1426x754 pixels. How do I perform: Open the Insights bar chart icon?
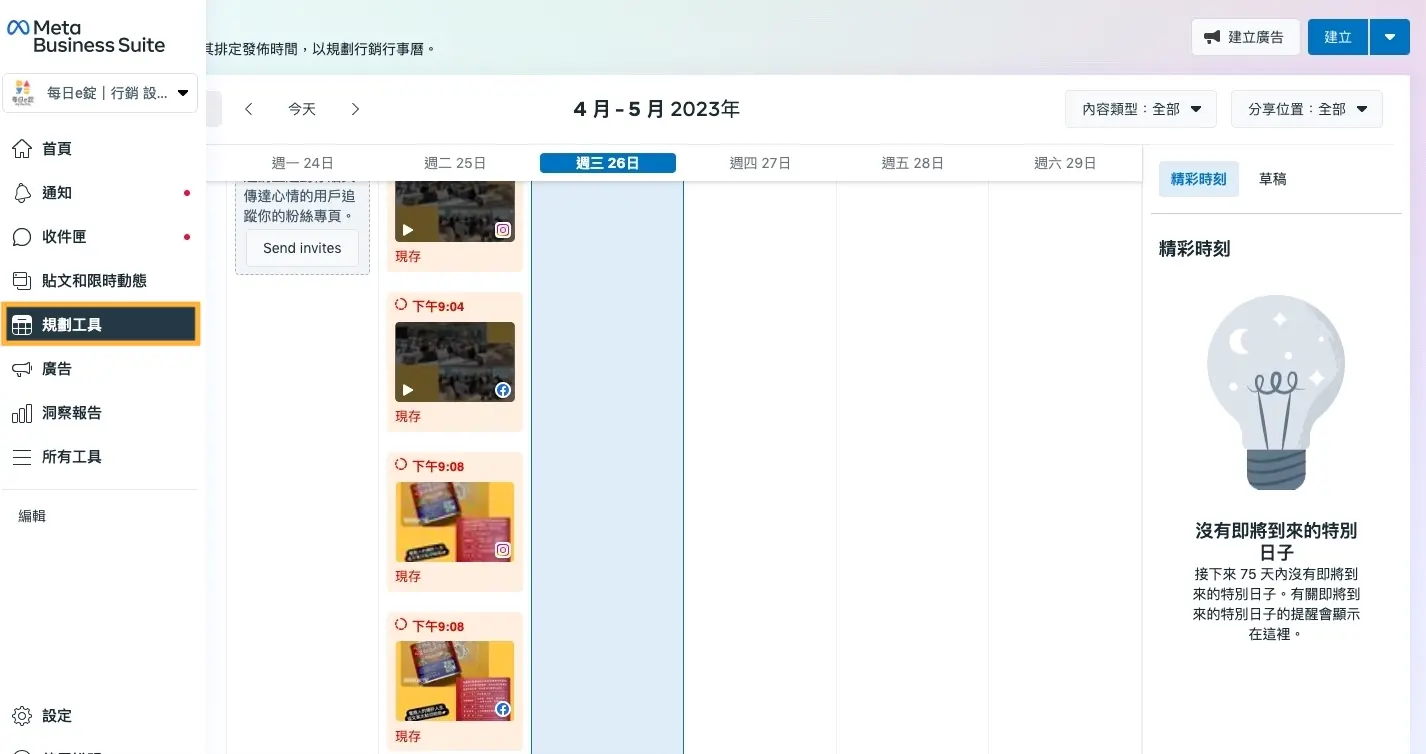(x=22, y=413)
